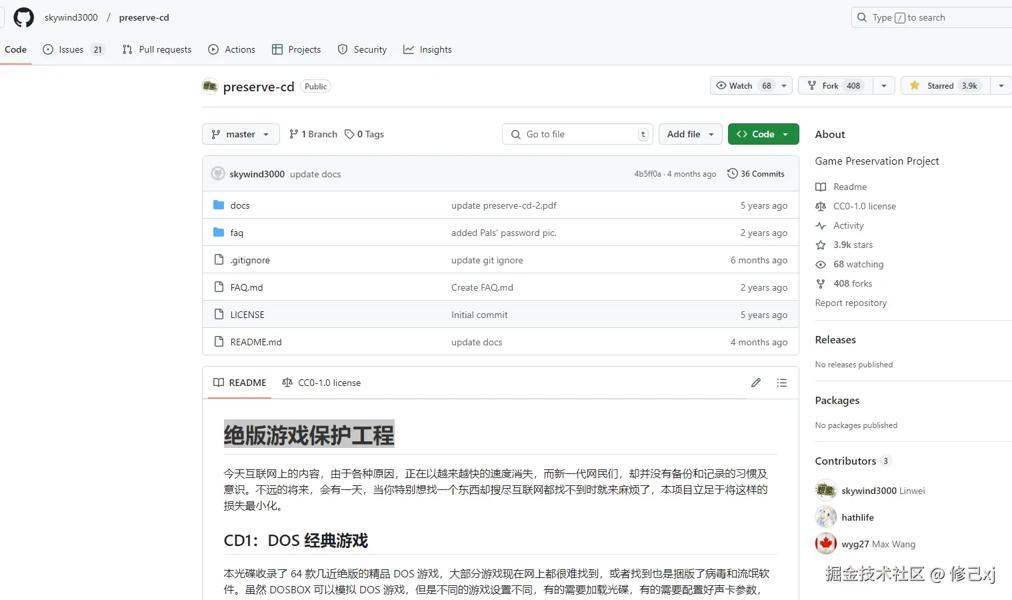Focus the Go to file field
This screenshot has width=1012, height=600.
[x=577, y=134]
